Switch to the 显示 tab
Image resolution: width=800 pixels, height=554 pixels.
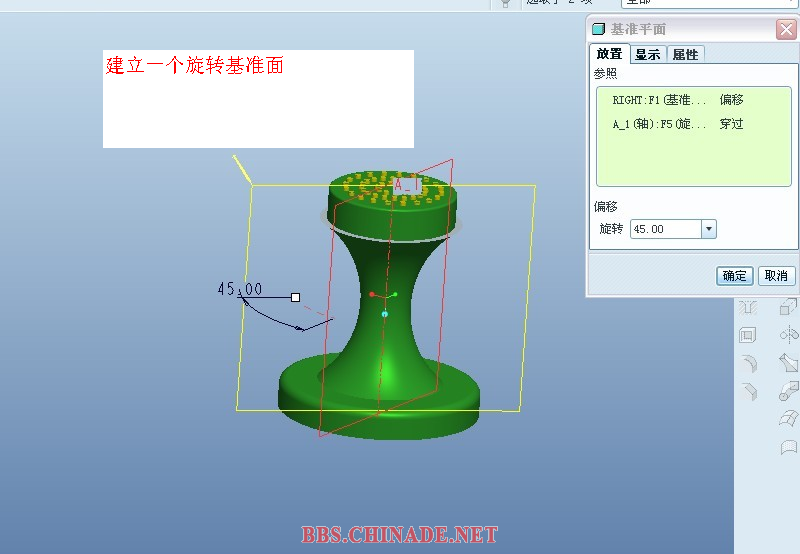[647, 54]
